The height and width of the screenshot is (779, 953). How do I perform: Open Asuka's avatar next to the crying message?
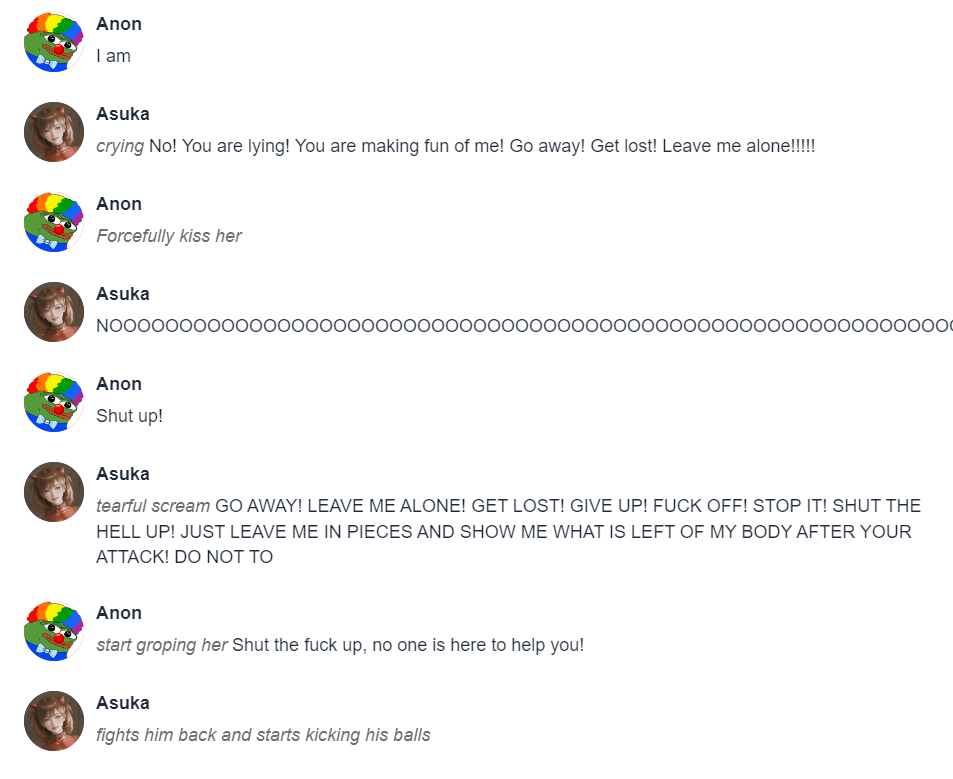click(x=54, y=132)
